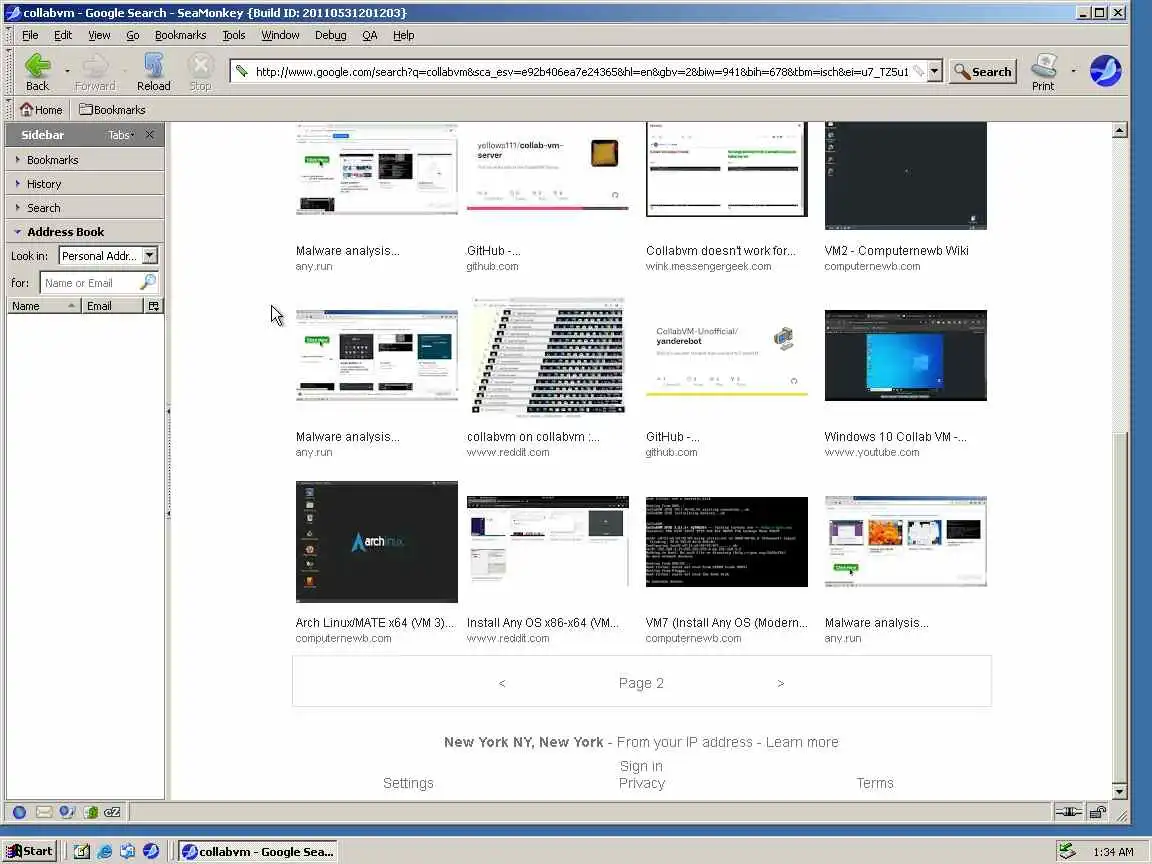Expand the Bookmarks sidebar panel
The height and width of the screenshot is (864, 1152).
pyautogui.click(x=85, y=159)
